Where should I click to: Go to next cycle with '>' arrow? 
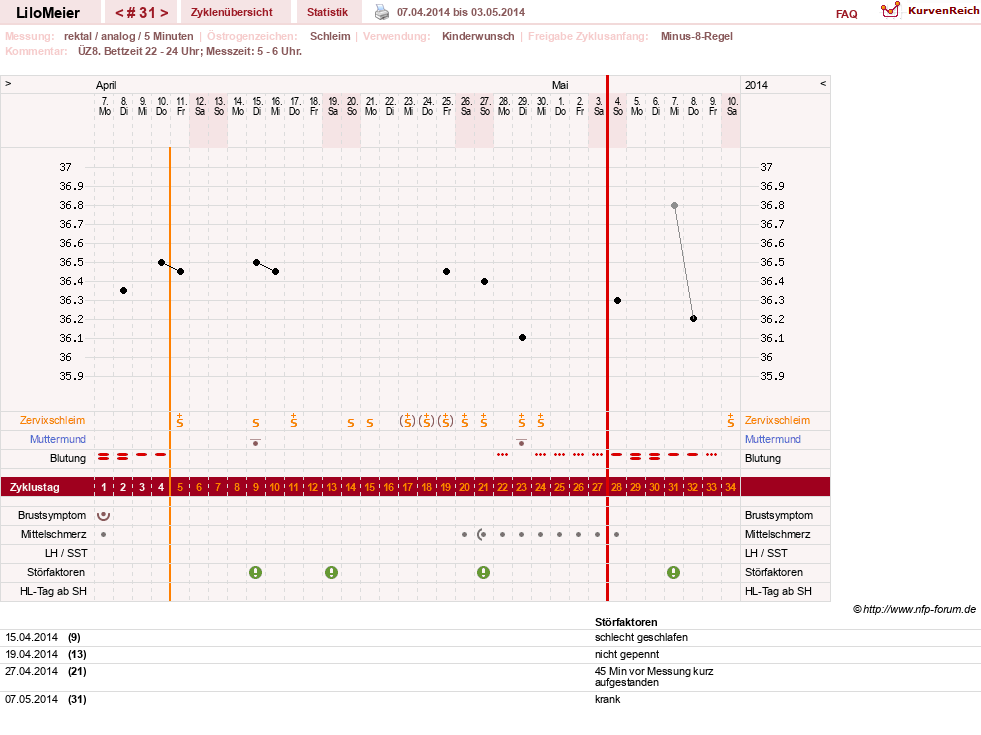tap(164, 13)
